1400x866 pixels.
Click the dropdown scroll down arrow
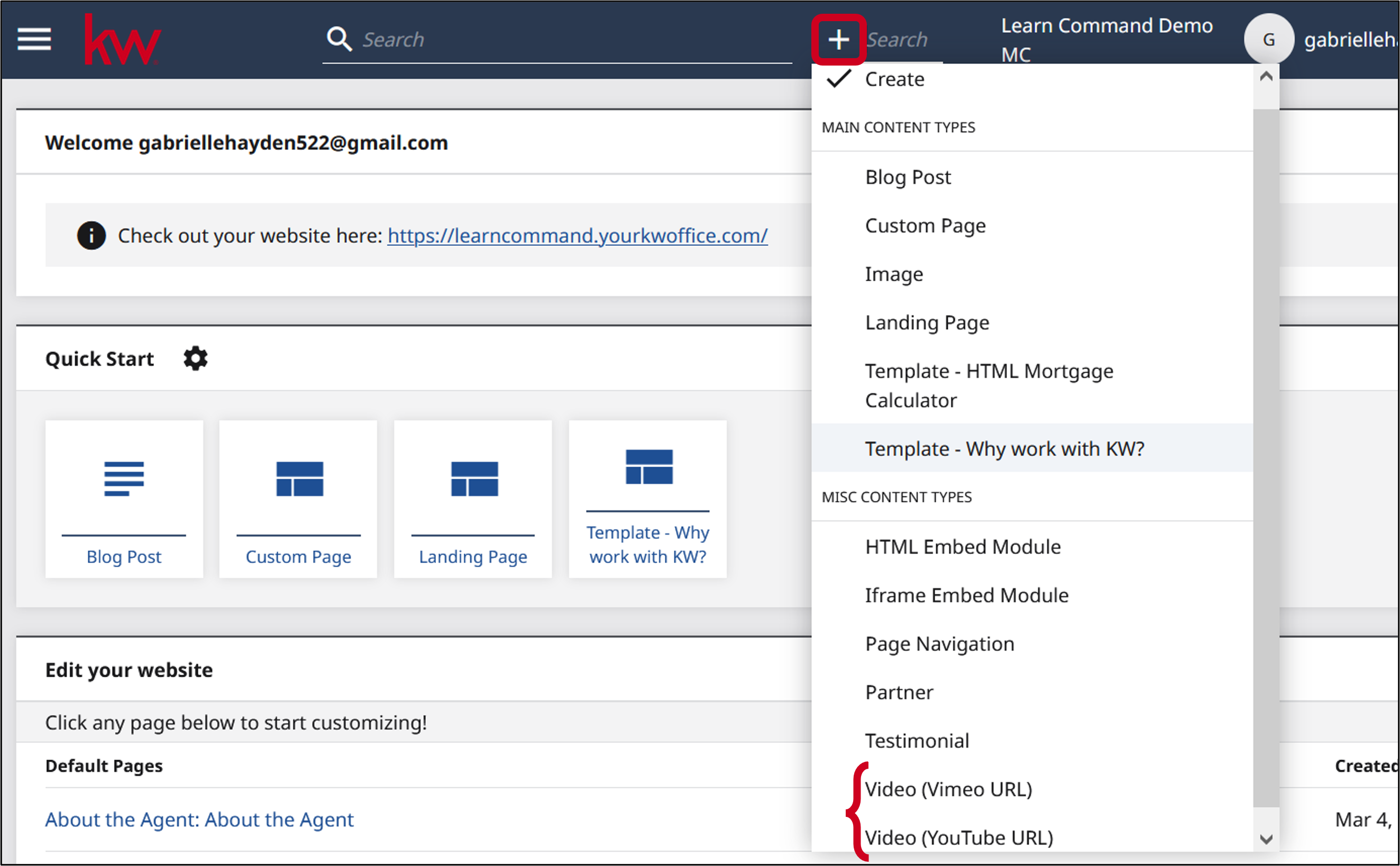coord(1267,839)
